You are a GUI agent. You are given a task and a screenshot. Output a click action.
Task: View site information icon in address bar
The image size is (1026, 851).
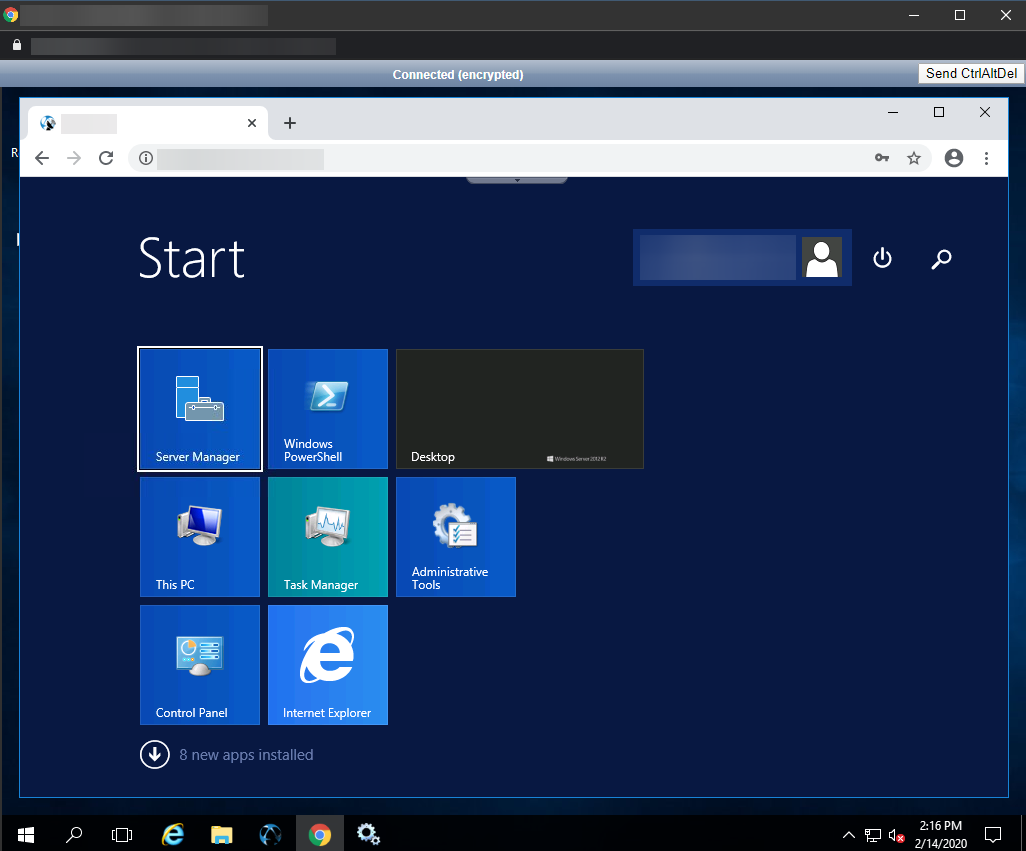click(146, 158)
